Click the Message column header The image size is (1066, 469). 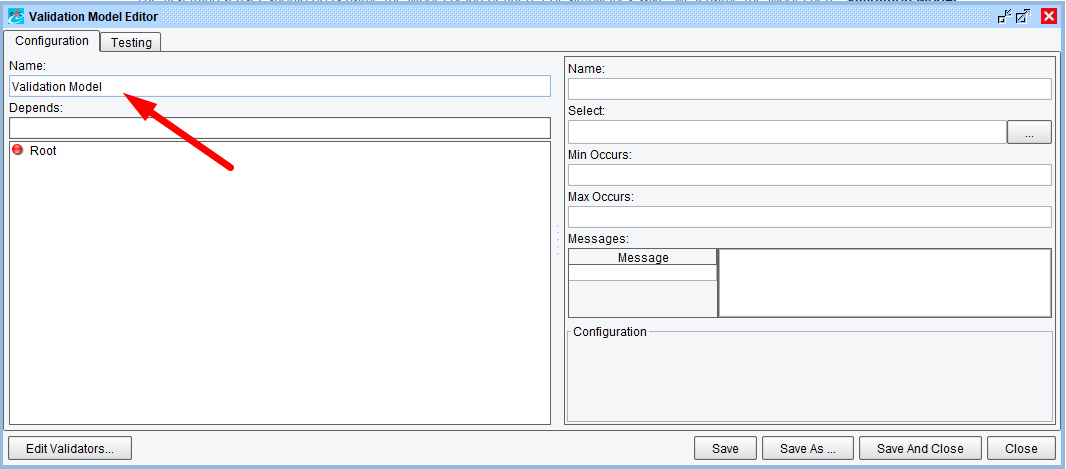point(643,257)
